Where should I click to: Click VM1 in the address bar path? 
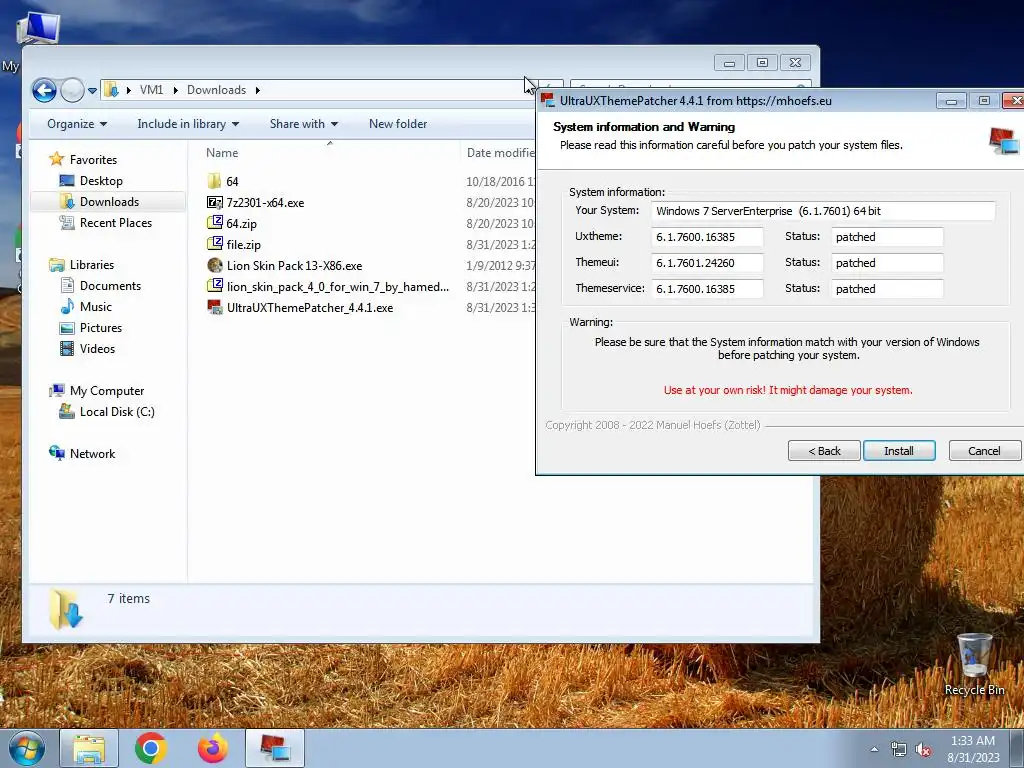152,90
